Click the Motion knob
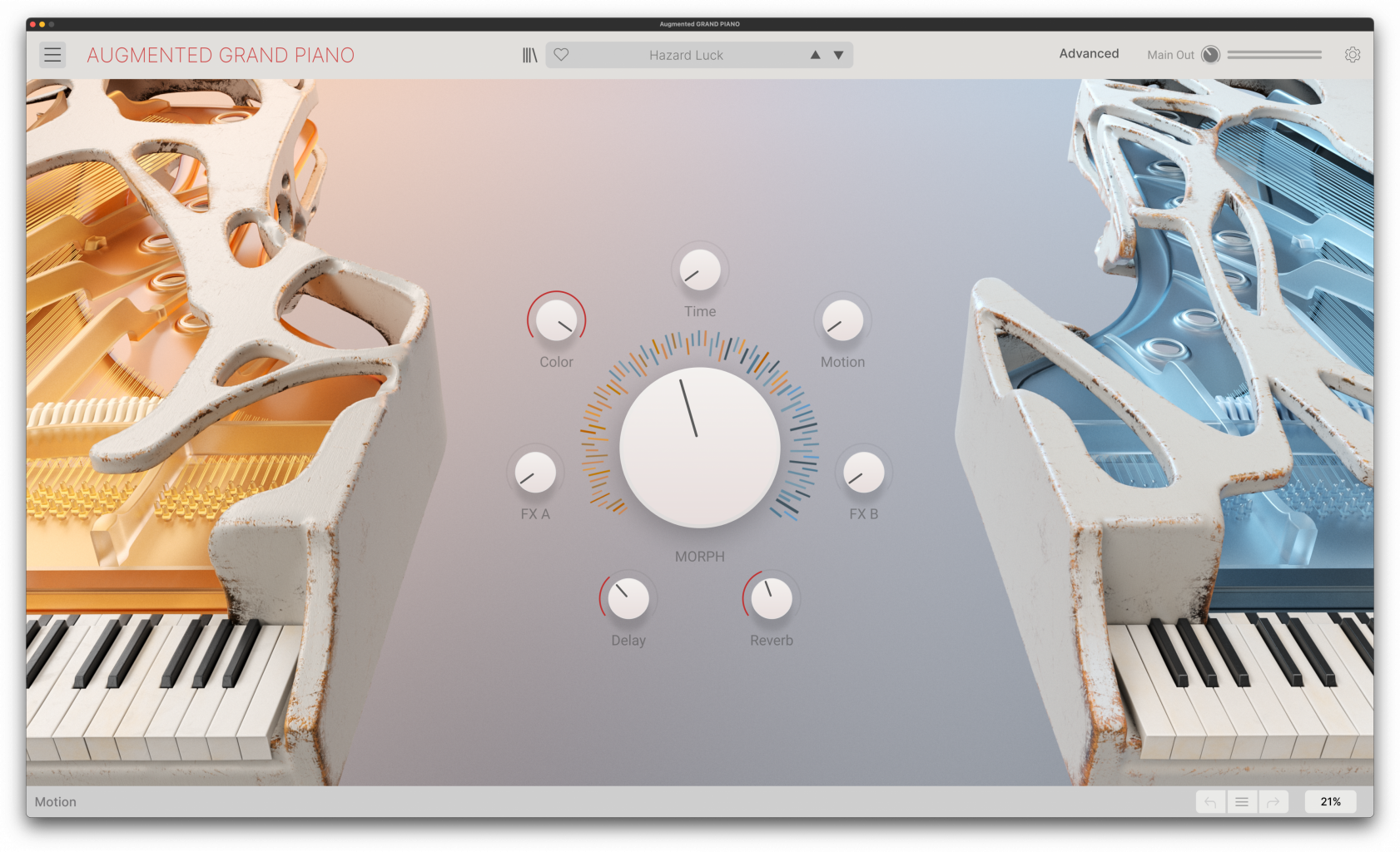 [842, 321]
